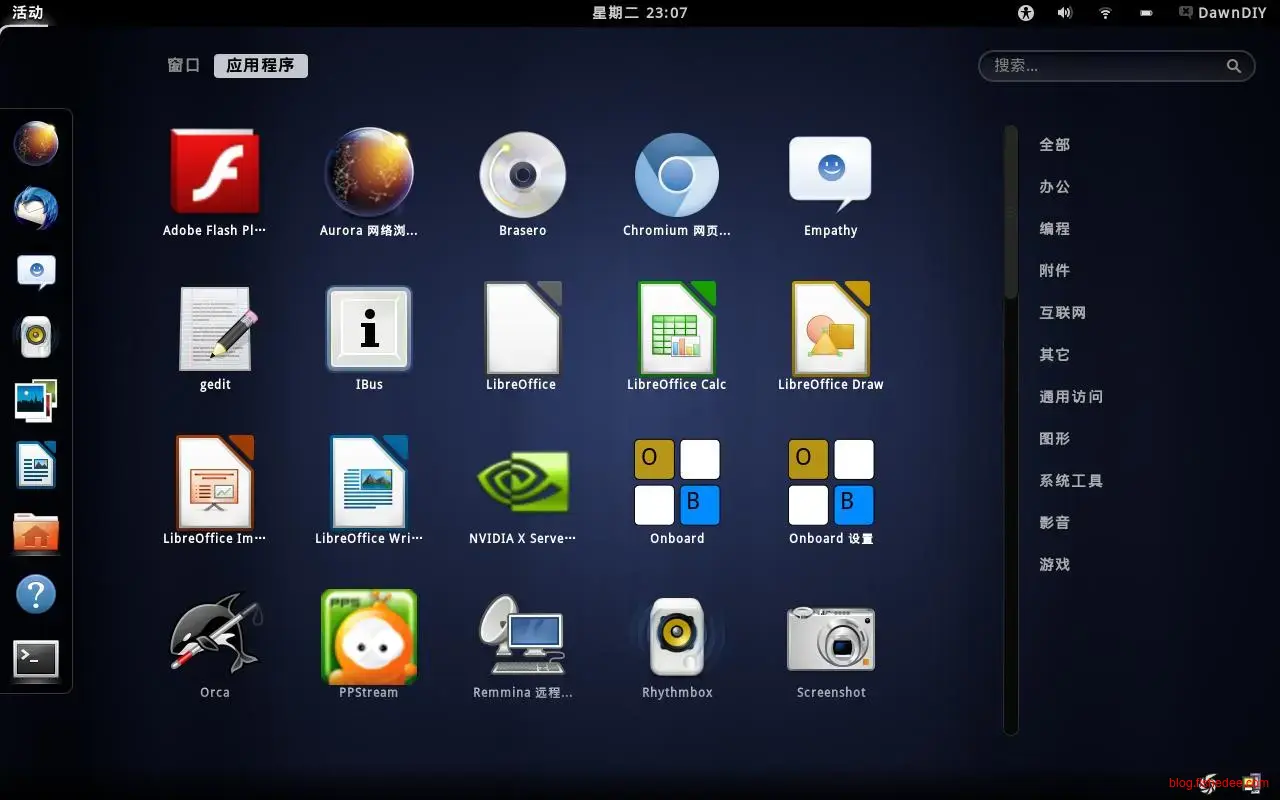Launch LibreOffice Calc spreadsheet
The image size is (1280, 800).
pos(676,328)
